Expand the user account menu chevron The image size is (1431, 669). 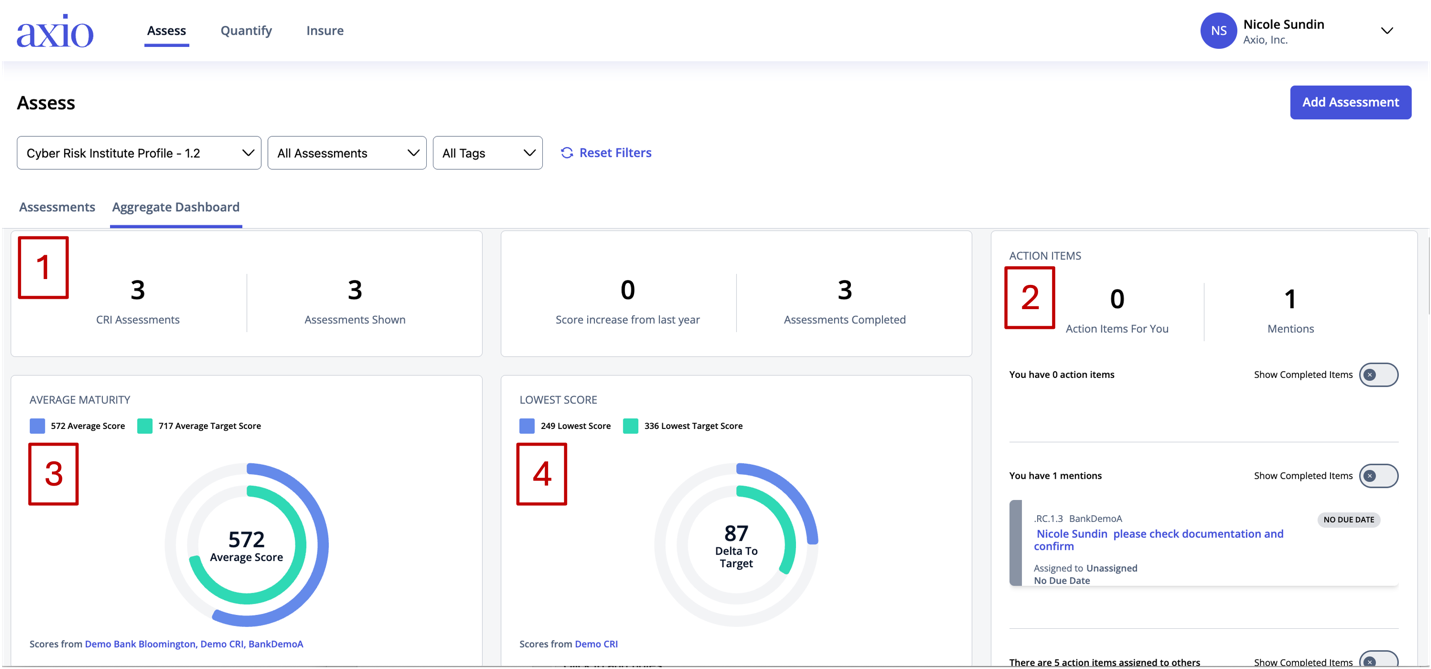pos(1387,31)
